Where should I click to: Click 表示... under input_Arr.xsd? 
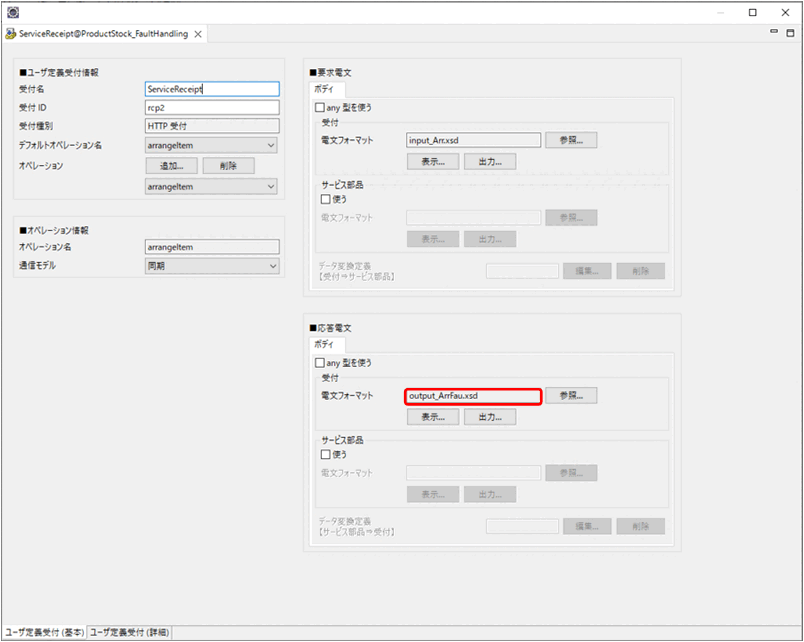[433, 162]
